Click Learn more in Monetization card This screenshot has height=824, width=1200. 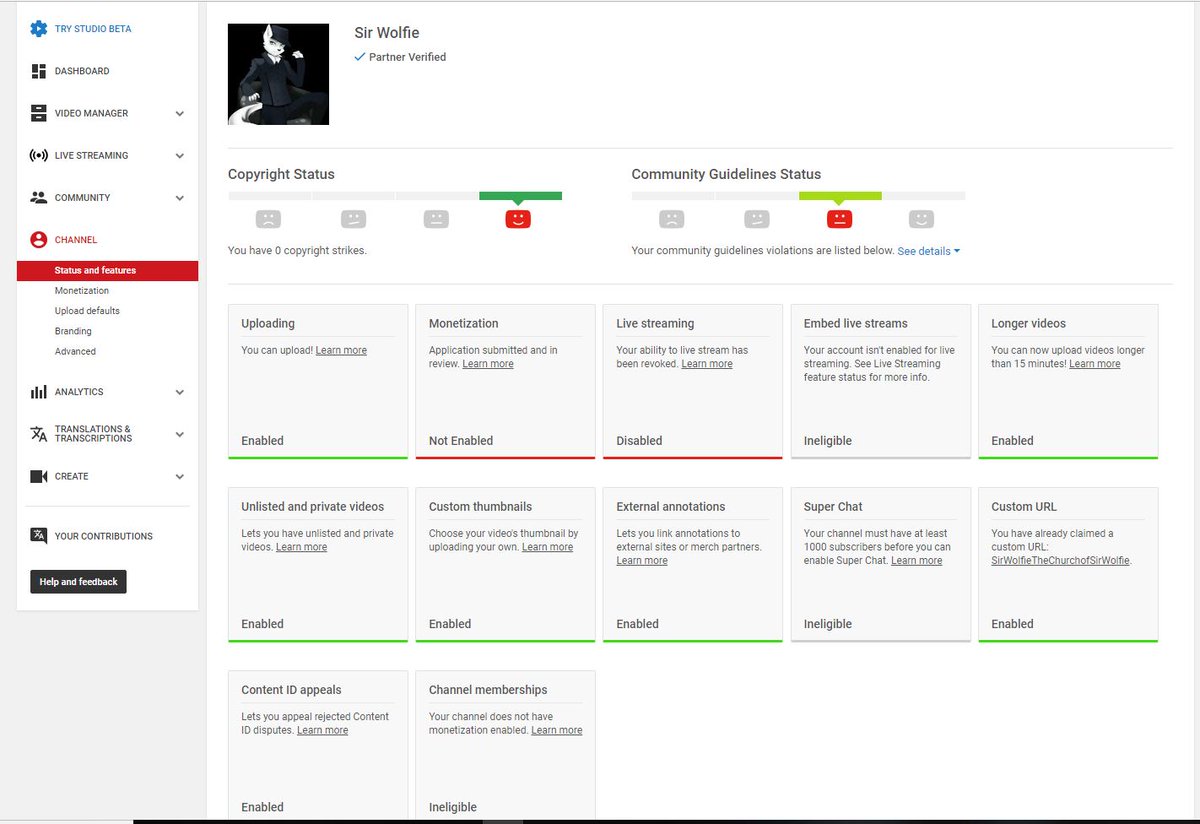(488, 364)
